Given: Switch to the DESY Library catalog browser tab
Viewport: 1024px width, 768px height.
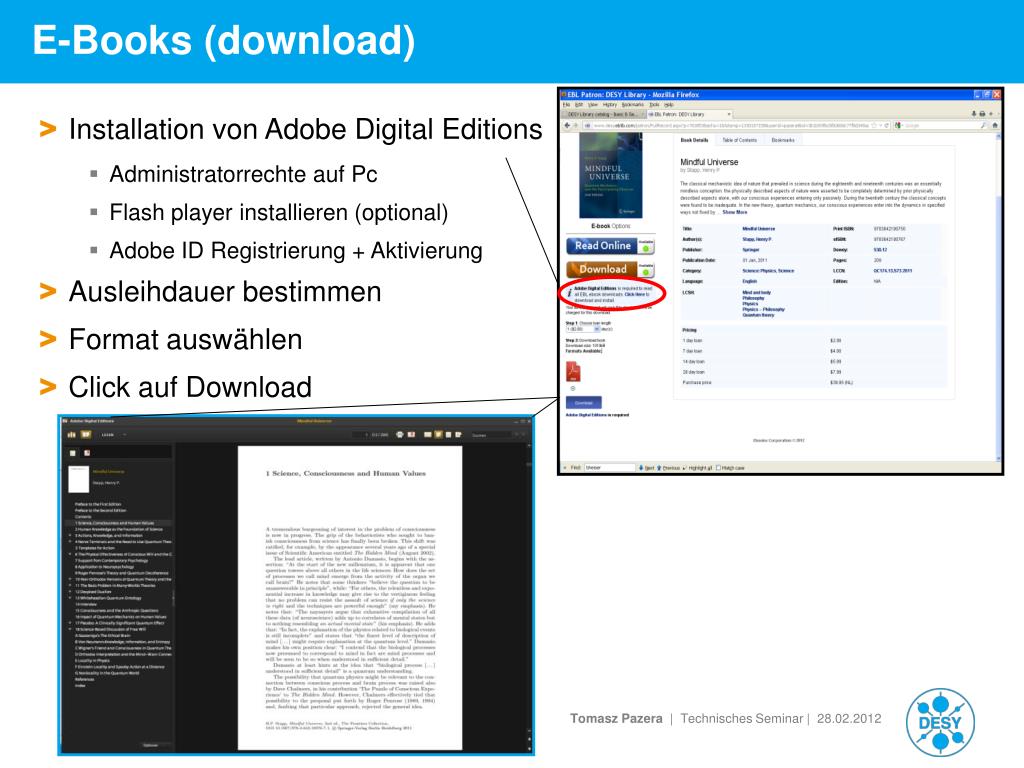Looking at the screenshot, I should tap(603, 114).
